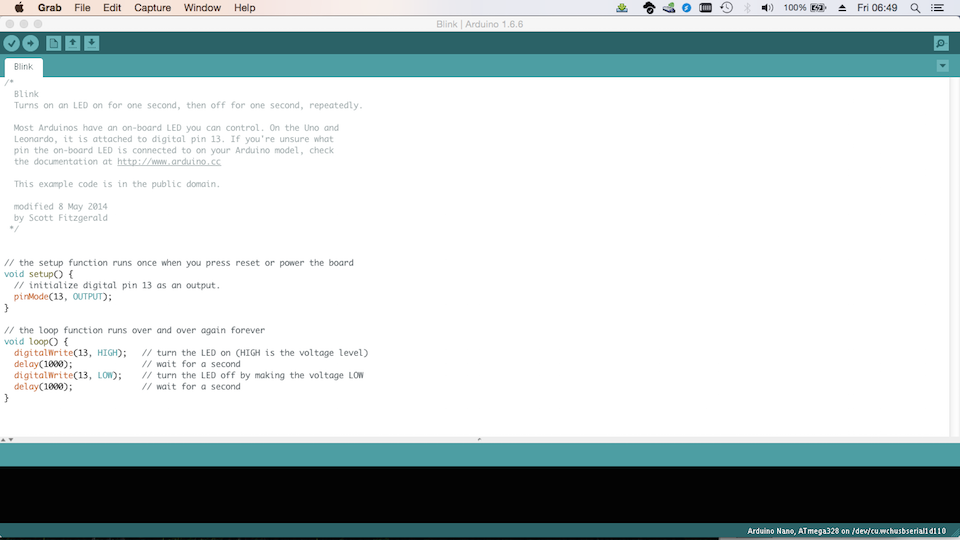Click the void setup() line
This screenshot has width=960, height=540.
pos(39,274)
